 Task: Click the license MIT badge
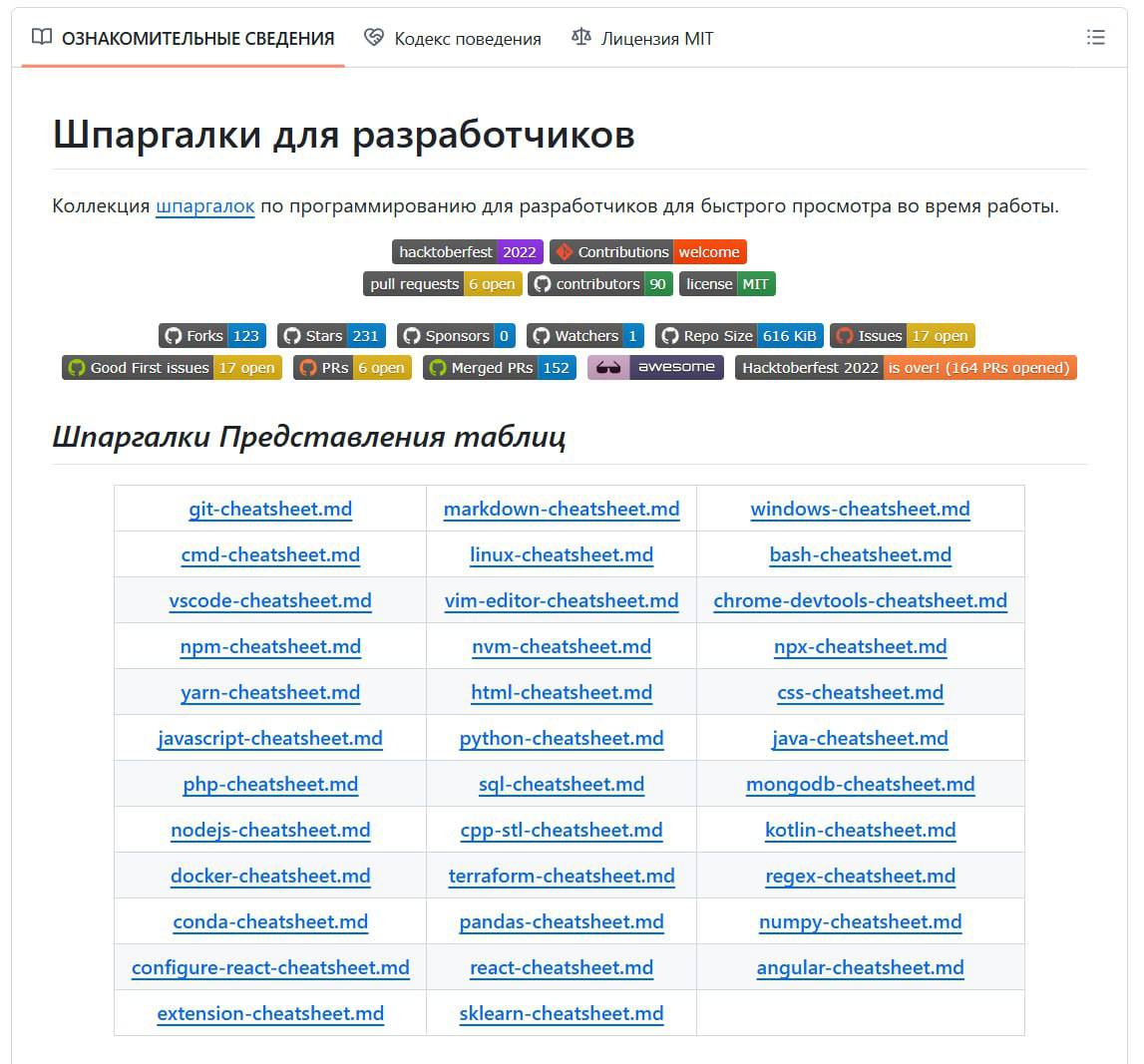[x=727, y=284]
